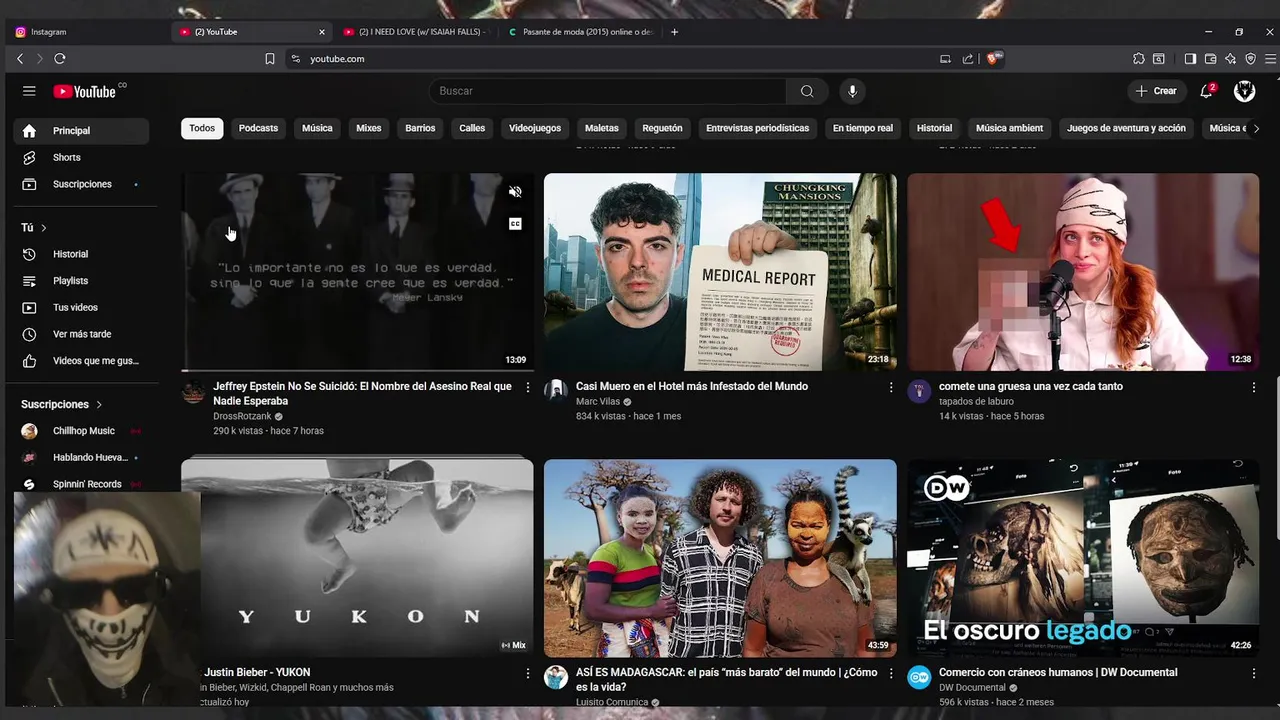The height and width of the screenshot is (720, 1280).
Task: Toggle captions on the Epstein preview
Action: coord(515,224)
